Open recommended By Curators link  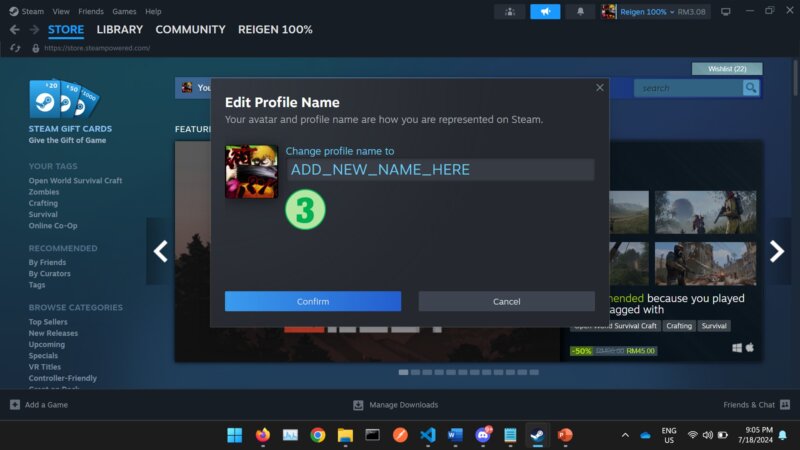pyautogui.click(x=49, y=273)
